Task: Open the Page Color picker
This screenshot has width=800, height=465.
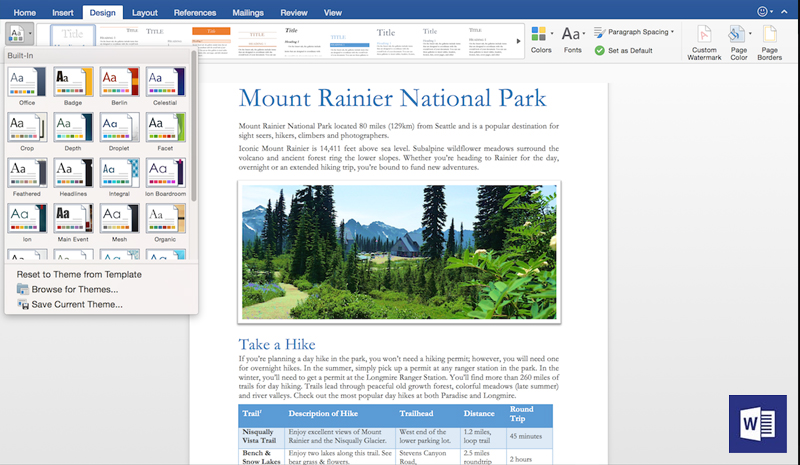Action: point(737,43)
